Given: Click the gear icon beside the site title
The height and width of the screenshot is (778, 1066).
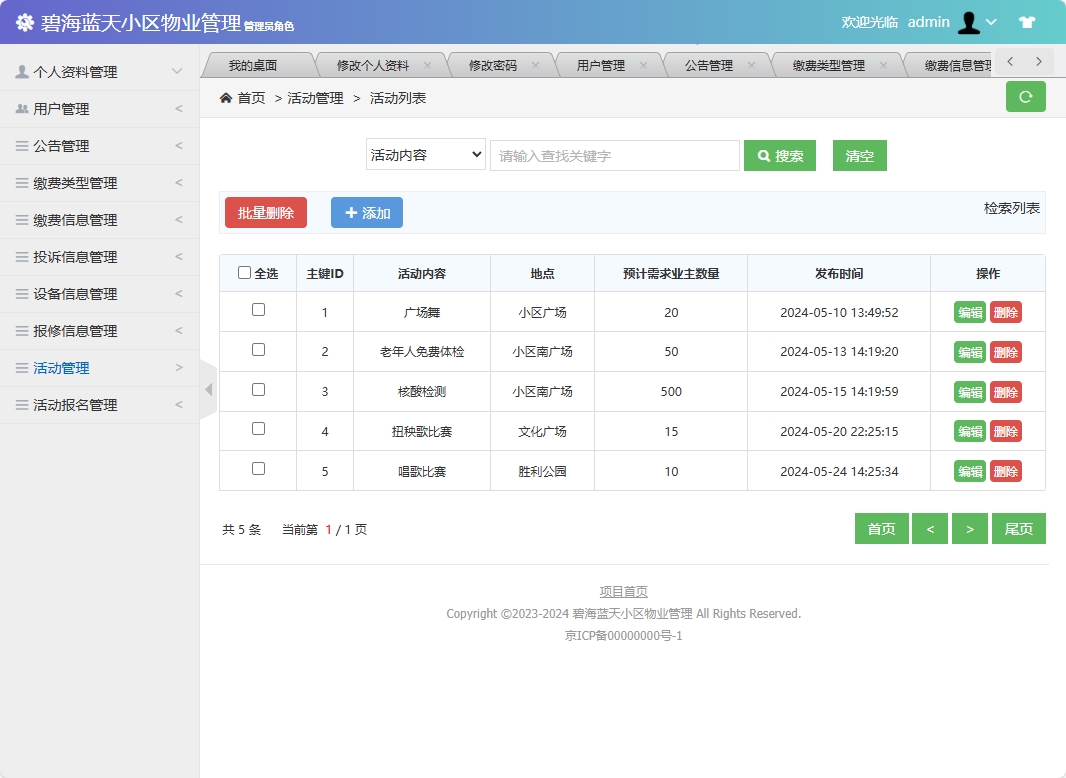Looking at the screenshot, I should tap(24, 21).
